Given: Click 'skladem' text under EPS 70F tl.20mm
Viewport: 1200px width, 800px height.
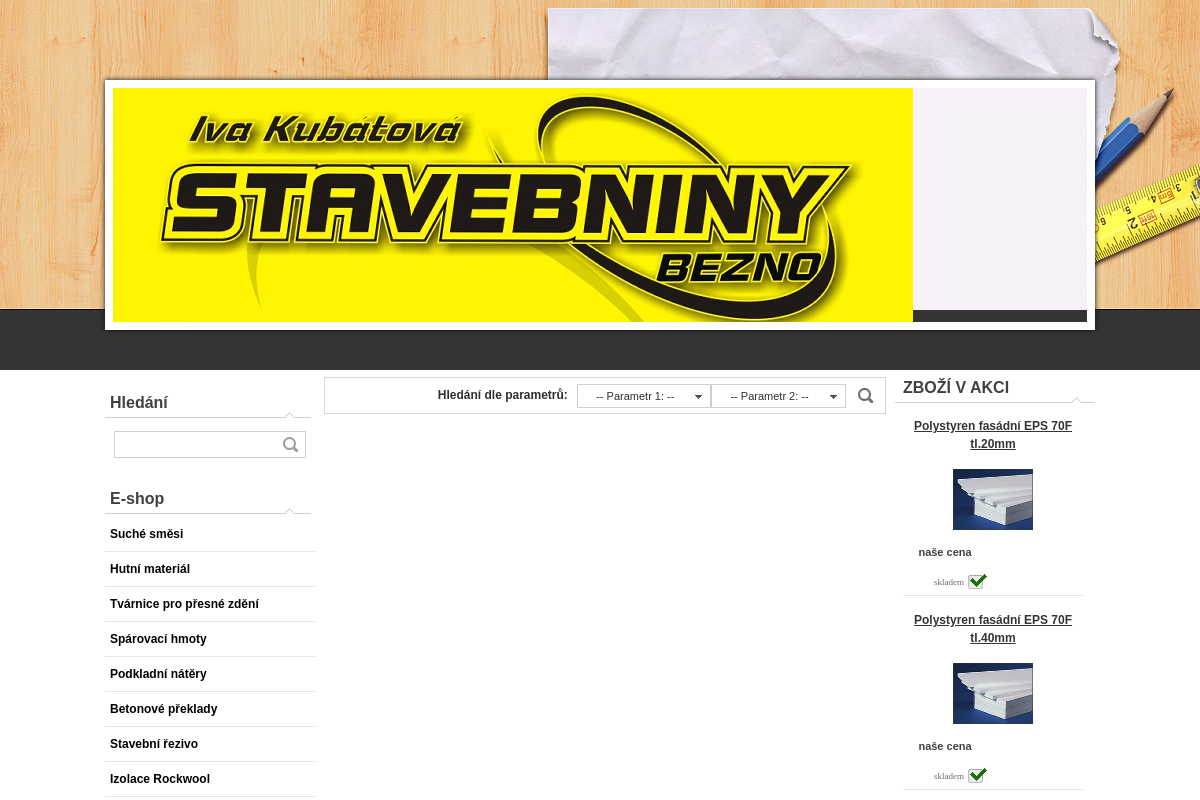Looking at the screenshot, I should 949,582.
